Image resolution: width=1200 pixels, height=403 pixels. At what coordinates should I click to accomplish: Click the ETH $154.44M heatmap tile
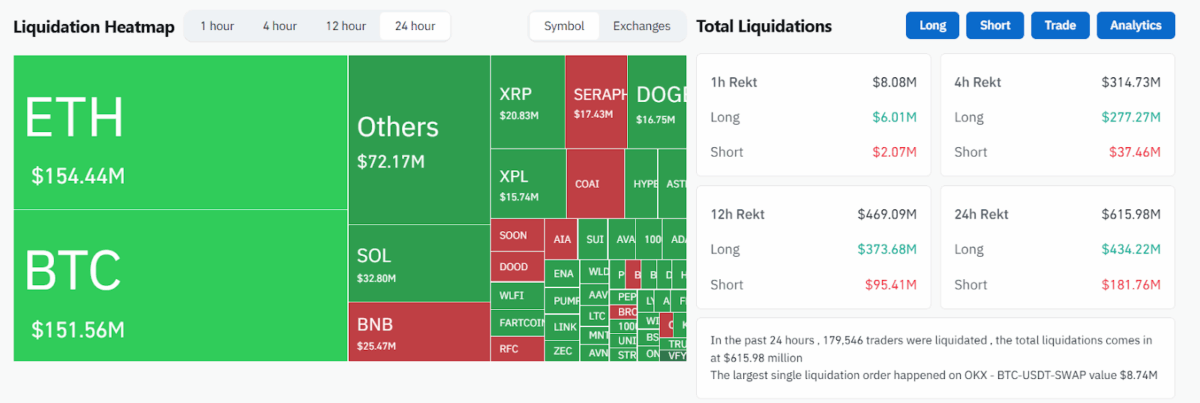(180, 132)
